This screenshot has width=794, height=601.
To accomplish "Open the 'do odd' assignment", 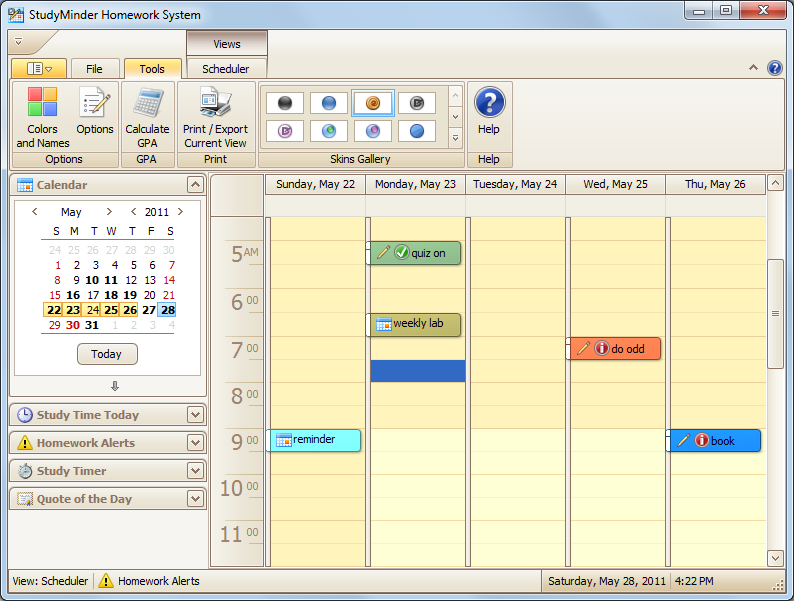I will [x=615, y=349].
